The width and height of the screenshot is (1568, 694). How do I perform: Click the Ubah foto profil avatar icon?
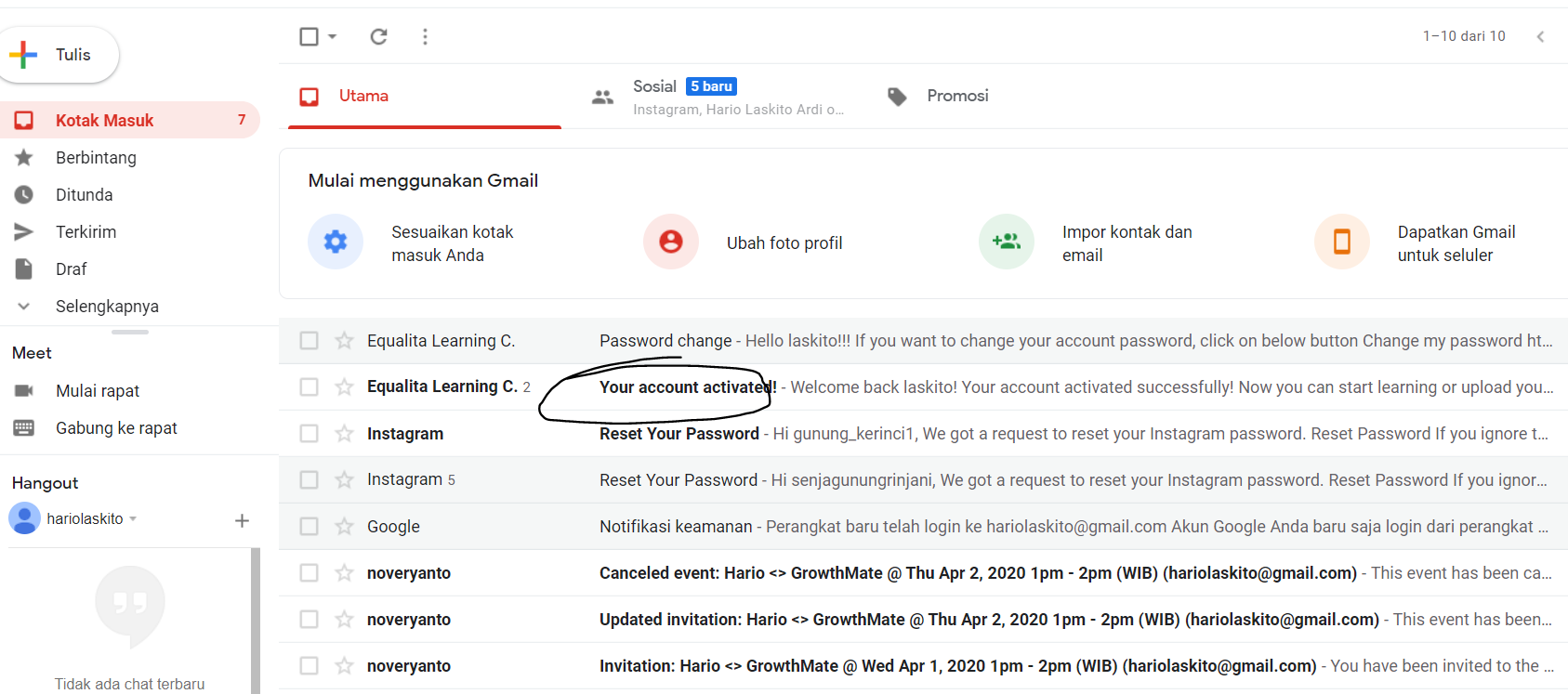(x=671, y=242)
